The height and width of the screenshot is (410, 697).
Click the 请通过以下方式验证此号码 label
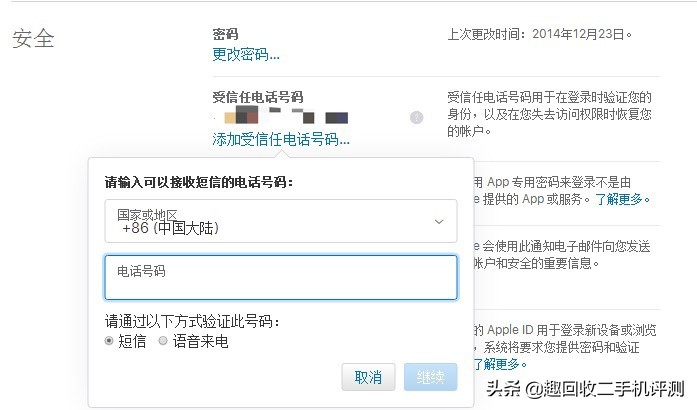pos(191,322)
